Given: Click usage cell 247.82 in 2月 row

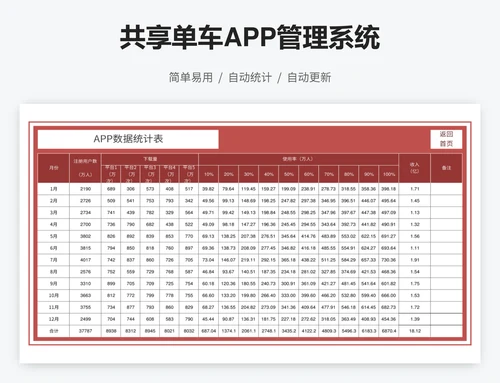Looking at the screenshot, I should pos(289,201).
